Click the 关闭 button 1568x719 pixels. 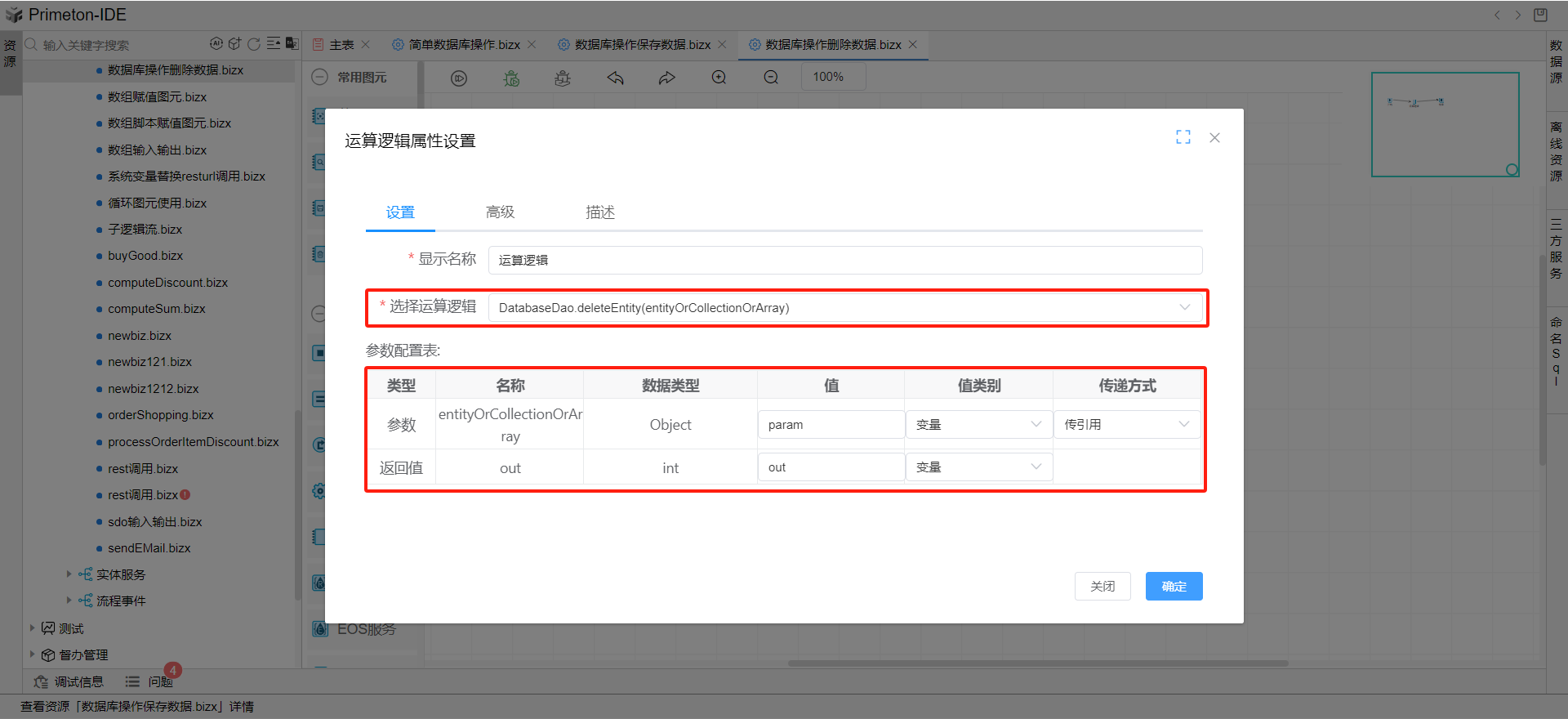coord(1102,587)
